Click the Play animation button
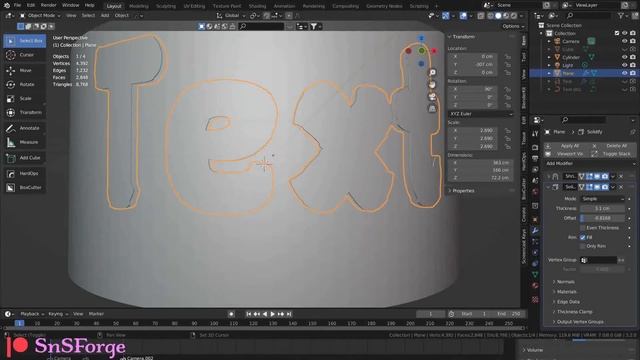Screen dimensions: 640x360 pyautogui.click(x=272, y=314)
